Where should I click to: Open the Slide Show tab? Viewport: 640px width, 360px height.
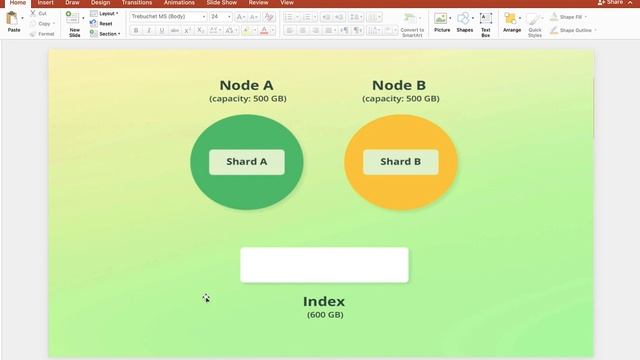tap(222, 3)
